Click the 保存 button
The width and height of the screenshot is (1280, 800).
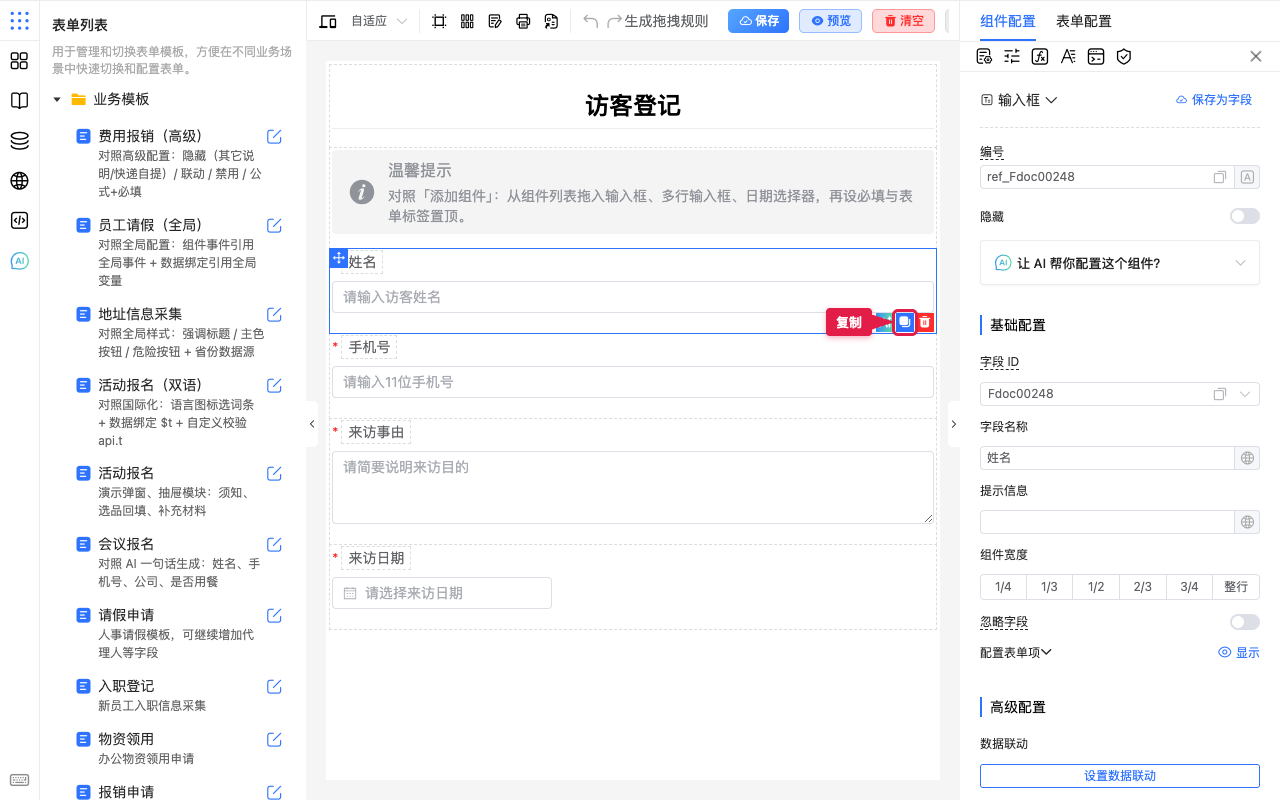pyautogui.click(x=758, y=21)
